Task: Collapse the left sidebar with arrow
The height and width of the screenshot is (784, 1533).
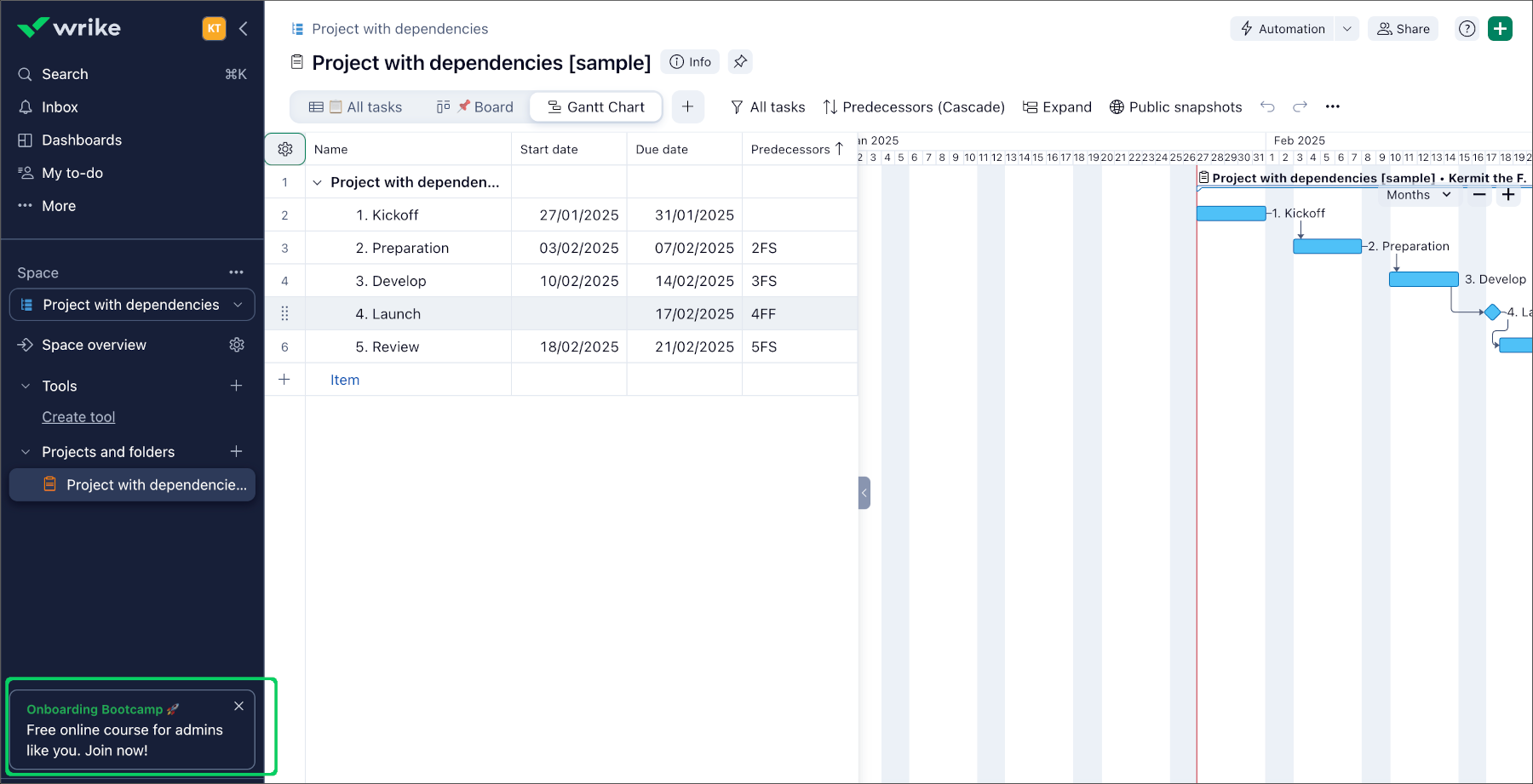Action: tap(244, 29)
